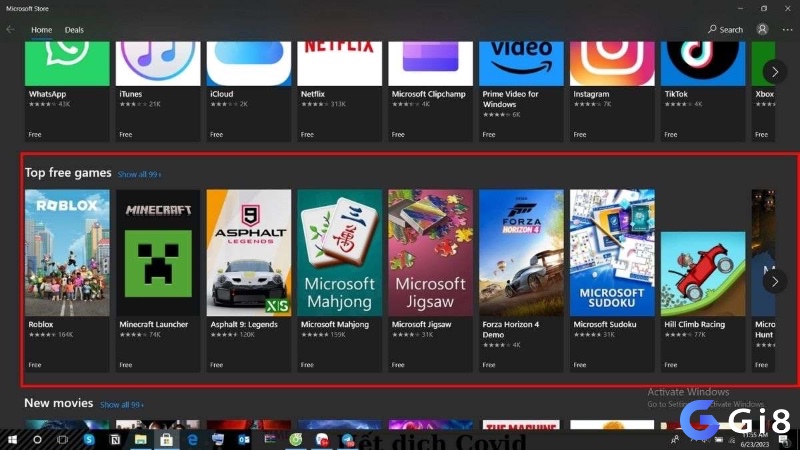
Task: Select the Hill Climb Racing cover
Action: tap(703, 274)
